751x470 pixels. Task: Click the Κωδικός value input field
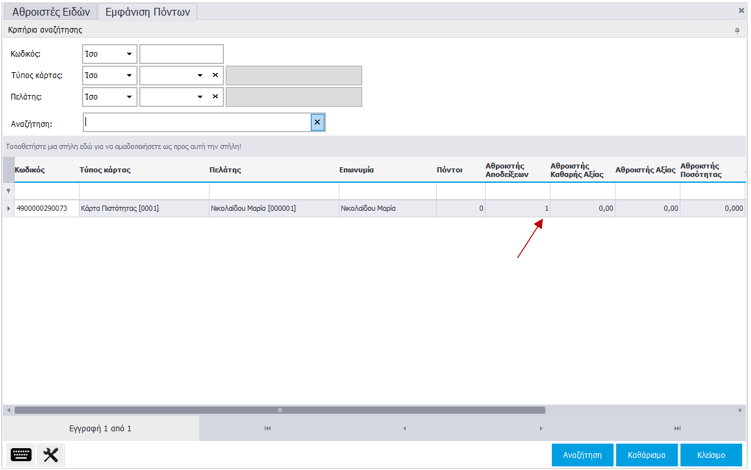pos(181,54)
